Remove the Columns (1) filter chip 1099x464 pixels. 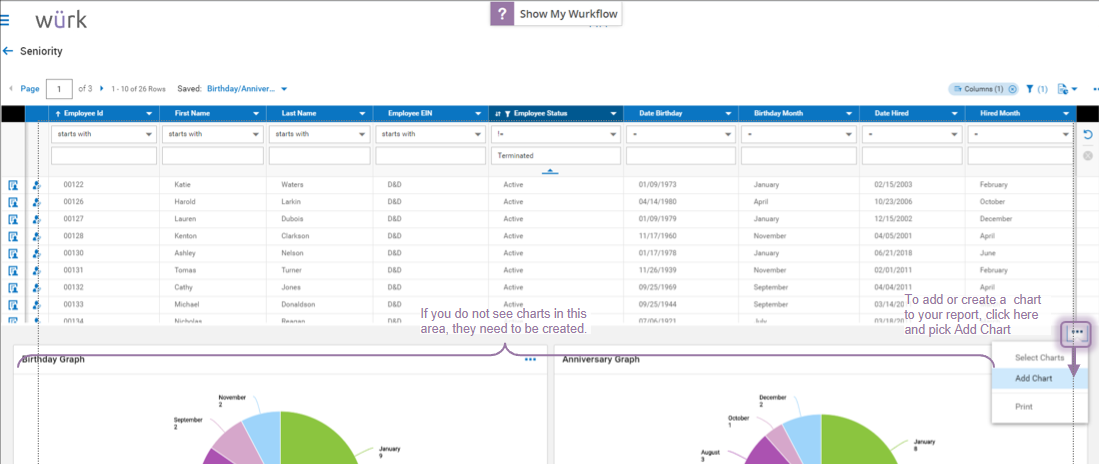tap(1012, 89)
